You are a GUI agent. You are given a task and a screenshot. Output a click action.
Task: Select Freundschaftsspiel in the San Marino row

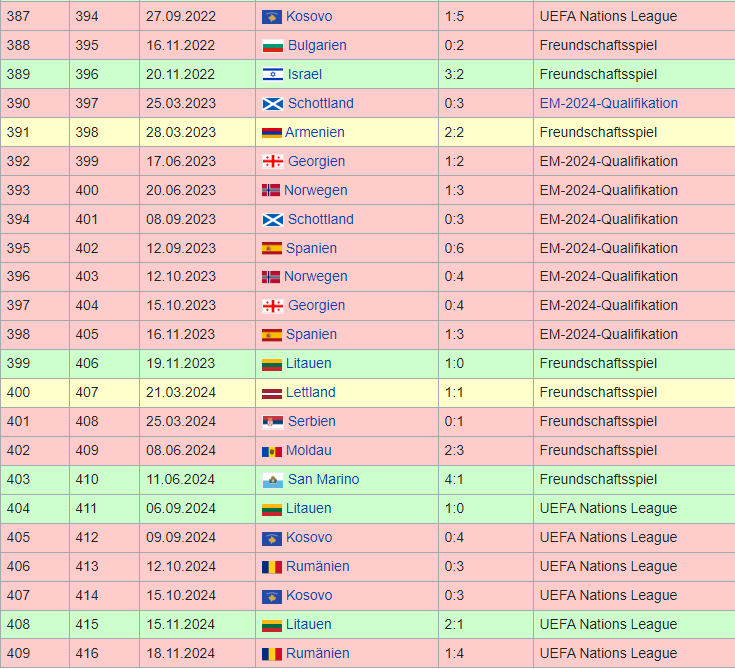598,480
